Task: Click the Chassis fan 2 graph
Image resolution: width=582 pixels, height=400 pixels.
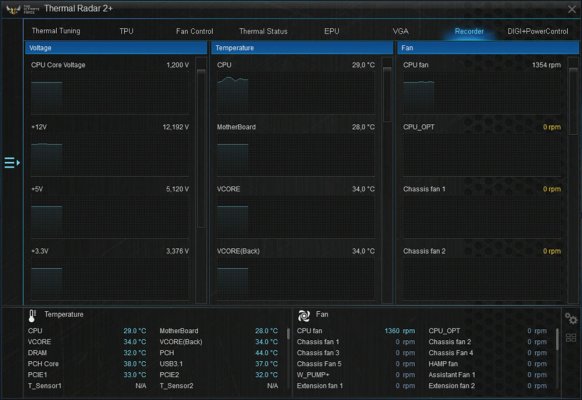Action: pos(482,279)
